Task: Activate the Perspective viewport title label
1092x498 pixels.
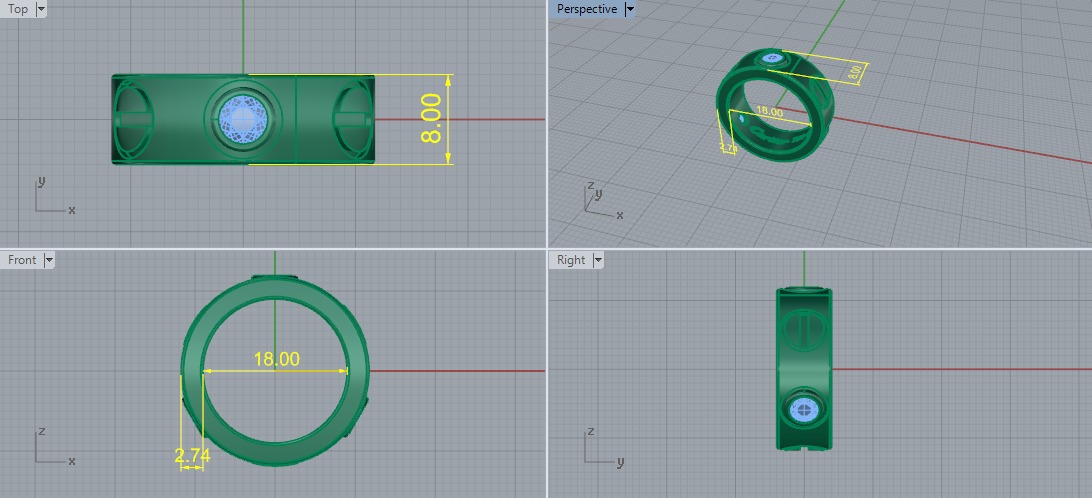Action: [587, 9]
